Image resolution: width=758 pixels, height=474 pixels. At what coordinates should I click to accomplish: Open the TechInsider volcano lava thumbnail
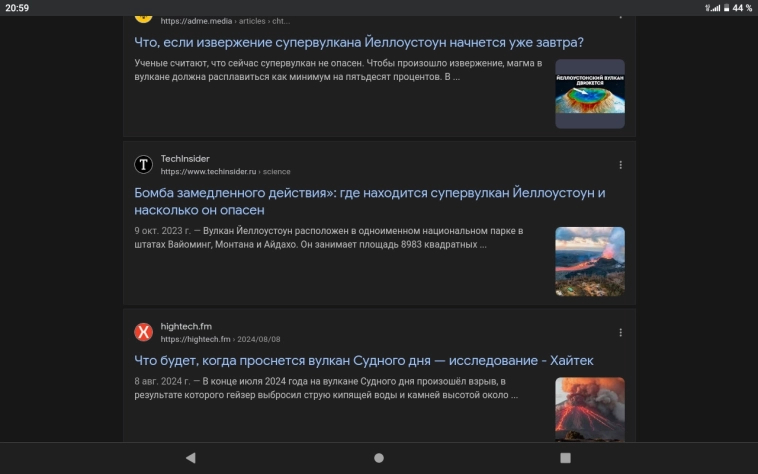click(x=590, y=261)
